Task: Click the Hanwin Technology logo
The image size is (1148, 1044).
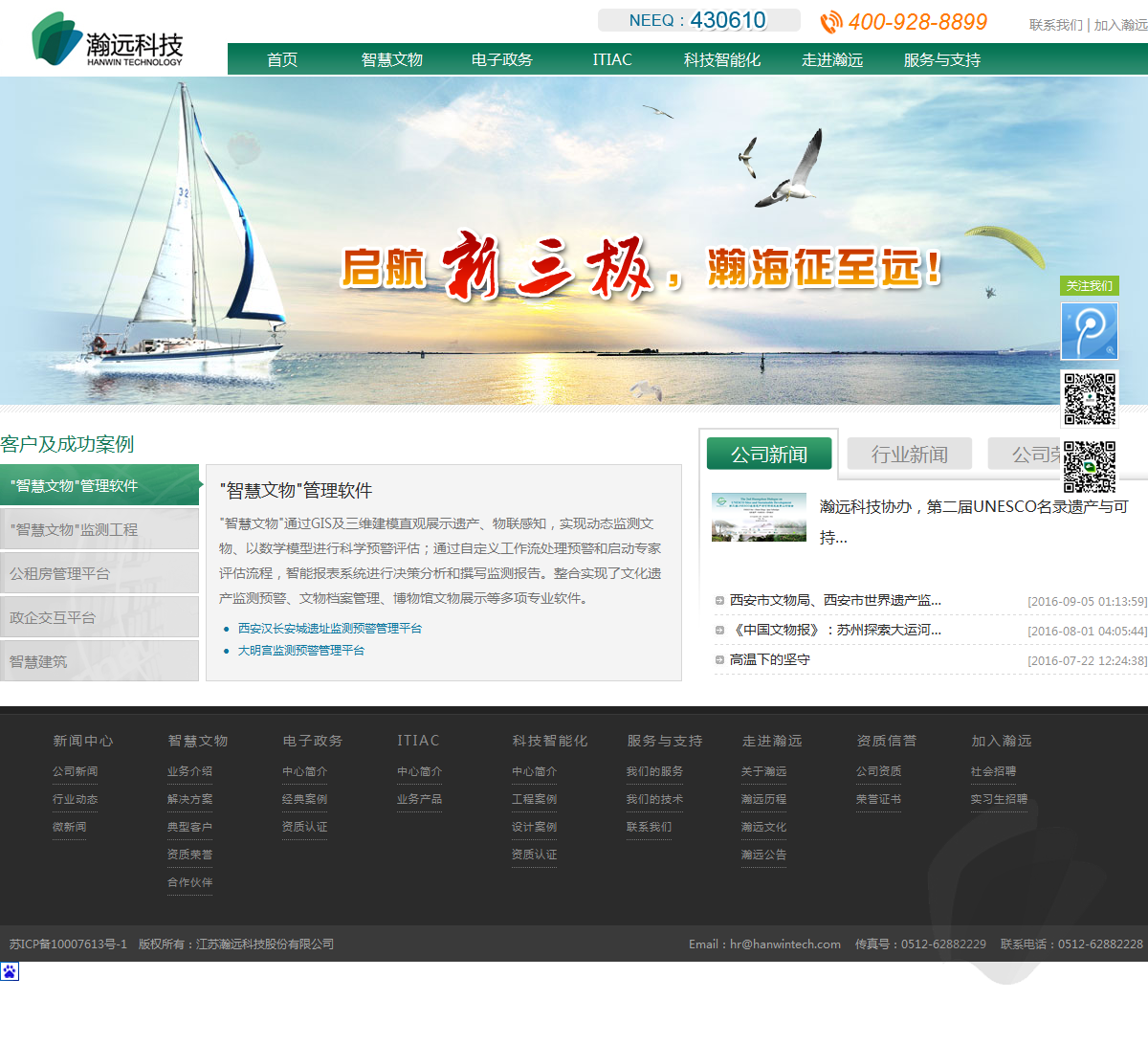Action: 107,39
